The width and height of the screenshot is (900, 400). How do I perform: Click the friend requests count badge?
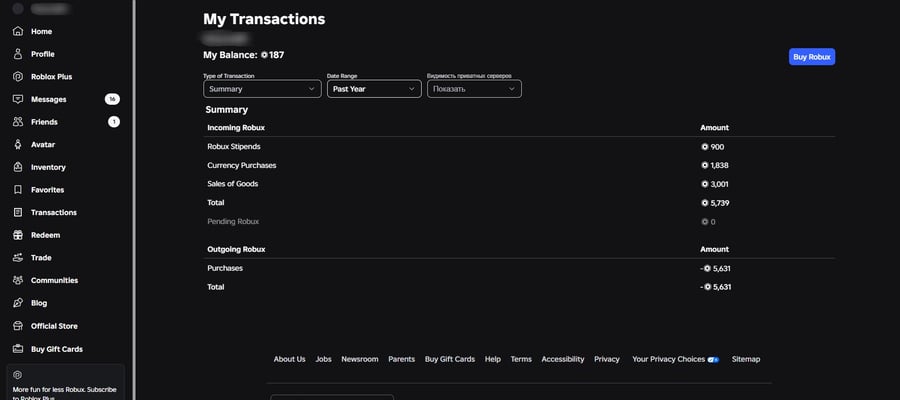pyautogui.click(x=114, y=122)
